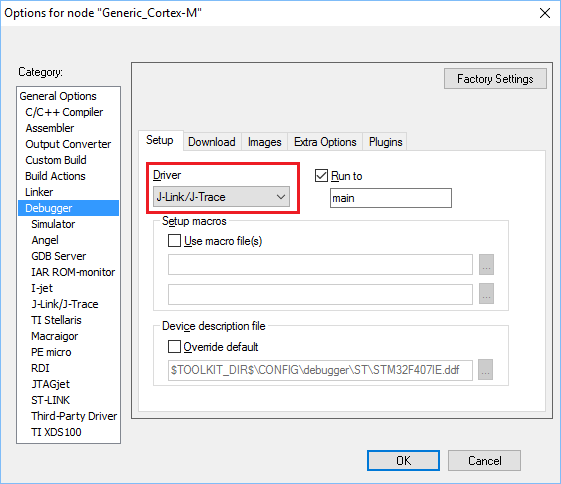Image resolution: width=561 pixels, height=484 pixels.
Task: Close the options dialog window
Action: pyautogui.click(x=545, y=13)
